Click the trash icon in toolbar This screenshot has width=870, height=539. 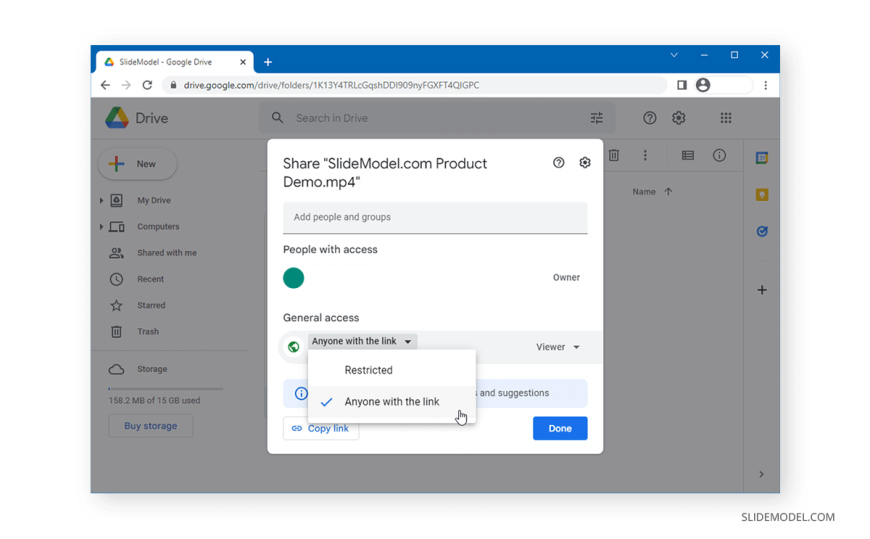pos(614,155)
